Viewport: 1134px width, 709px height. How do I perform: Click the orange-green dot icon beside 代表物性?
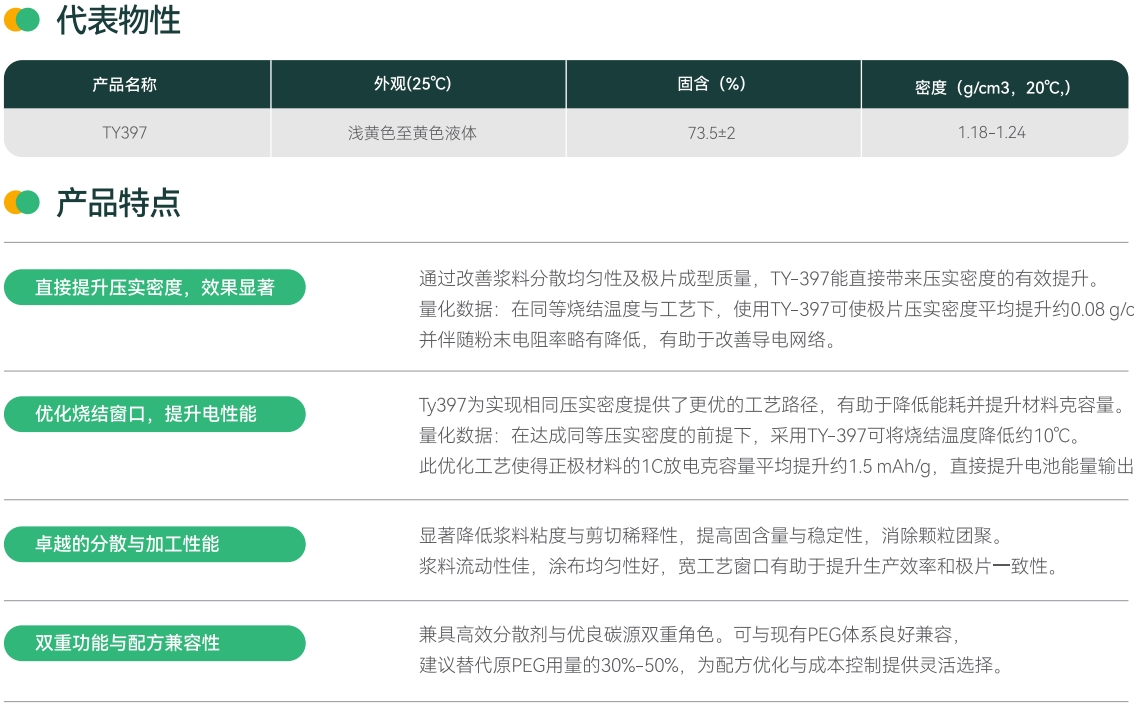coord(22,20)
